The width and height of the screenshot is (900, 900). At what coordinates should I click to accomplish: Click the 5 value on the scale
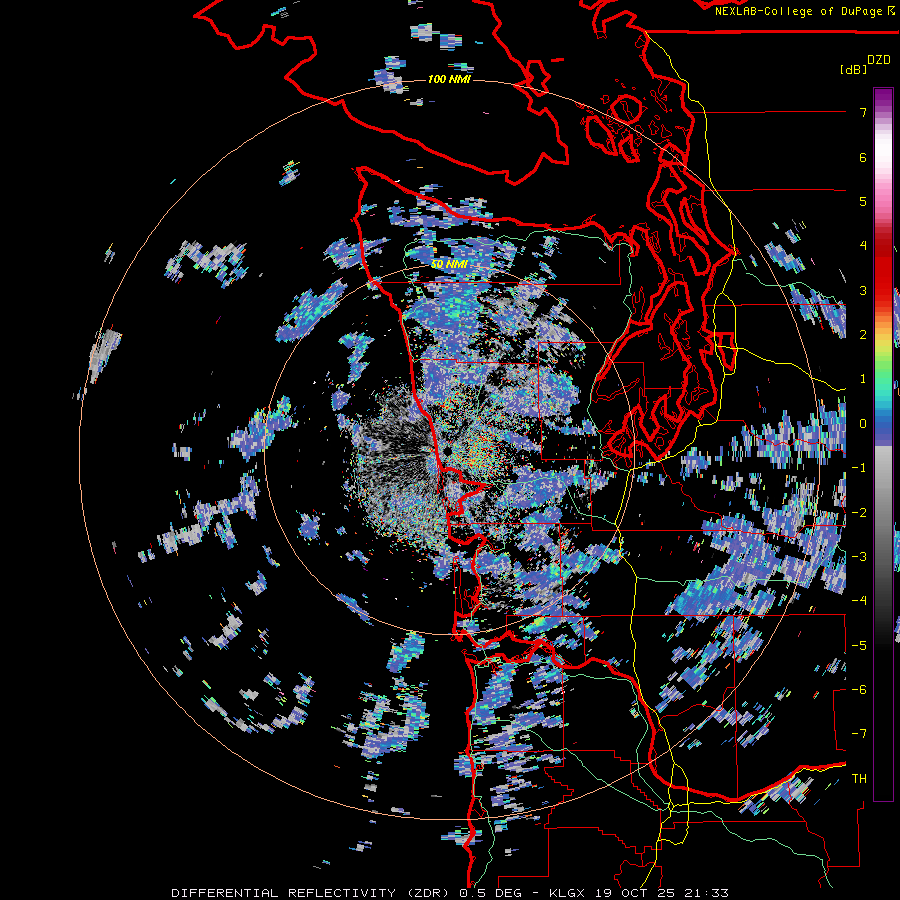(863, 201)
